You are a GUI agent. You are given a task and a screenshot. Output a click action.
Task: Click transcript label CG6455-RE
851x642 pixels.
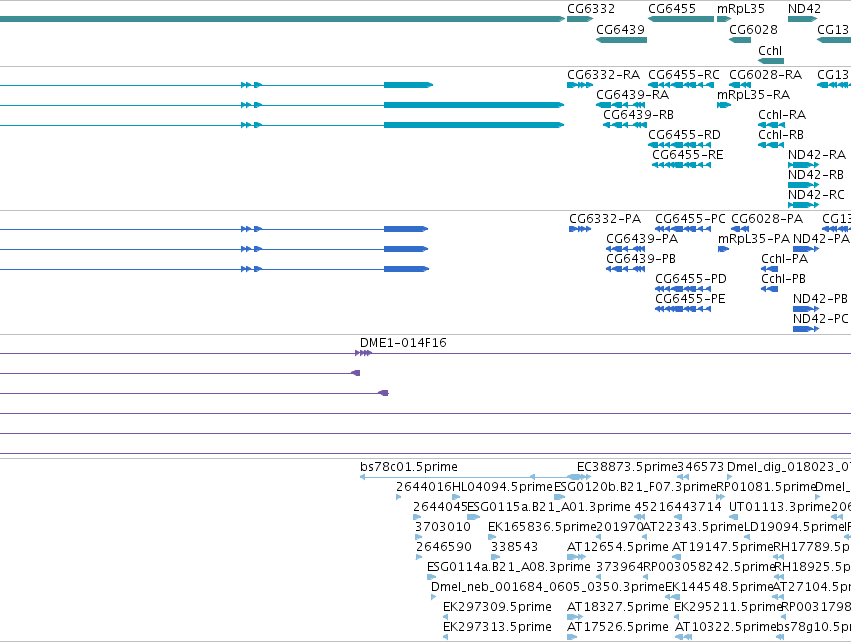(x=688, y=155)
